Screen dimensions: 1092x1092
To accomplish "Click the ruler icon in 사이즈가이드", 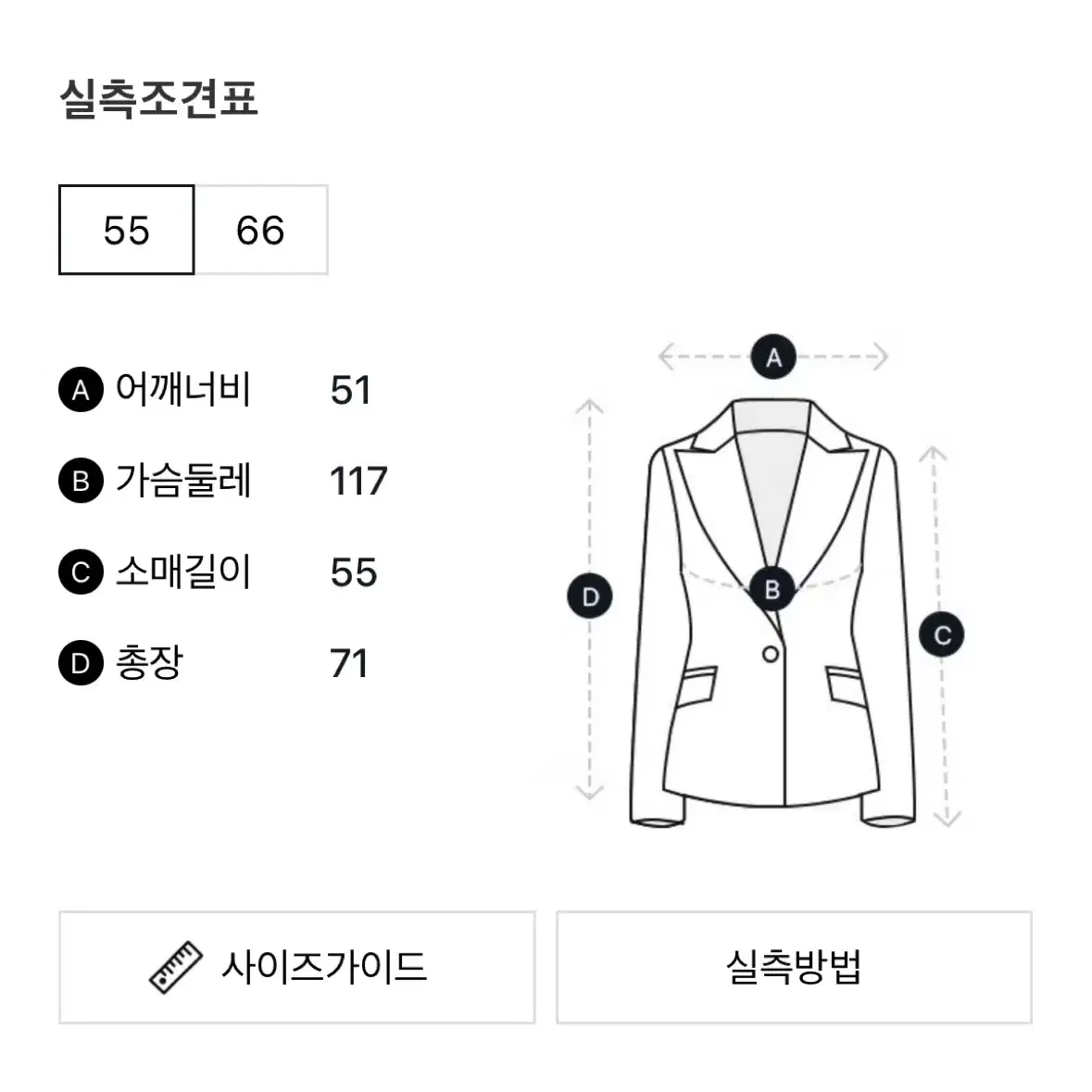I will 175,967.
